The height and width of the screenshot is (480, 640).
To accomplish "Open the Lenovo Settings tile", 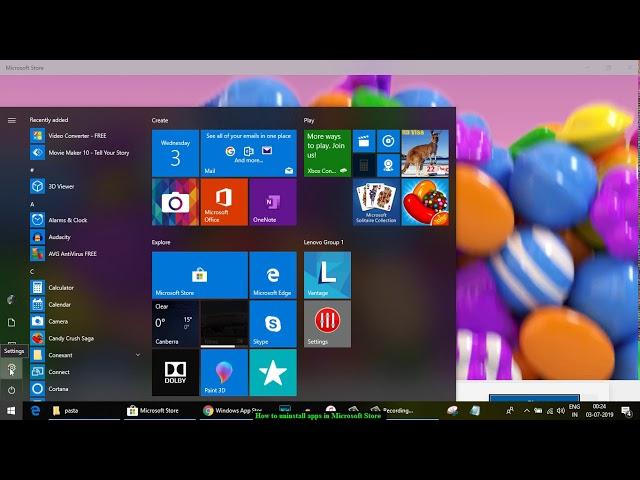I will click(327, 324).
